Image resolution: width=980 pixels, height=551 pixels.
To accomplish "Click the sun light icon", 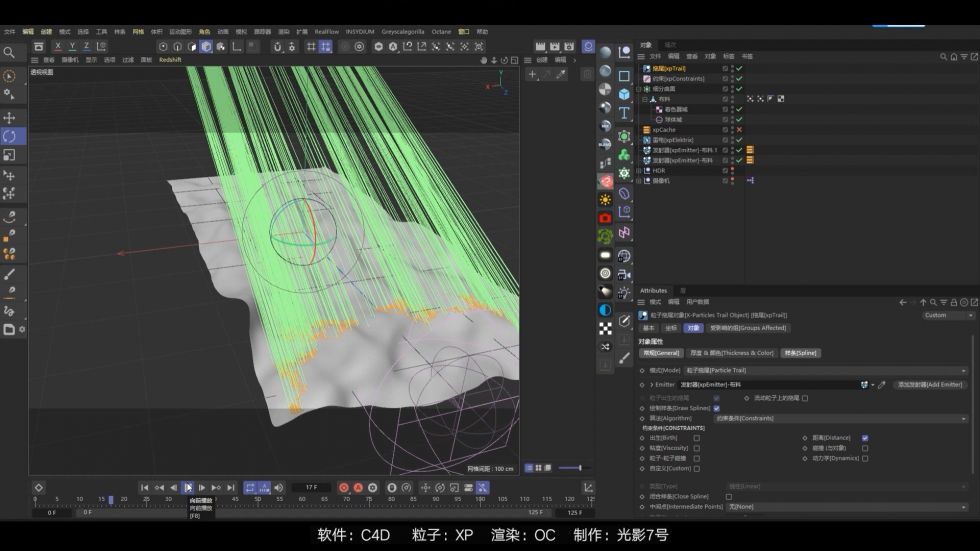I will pyautogui.click(x=605, y=199).
